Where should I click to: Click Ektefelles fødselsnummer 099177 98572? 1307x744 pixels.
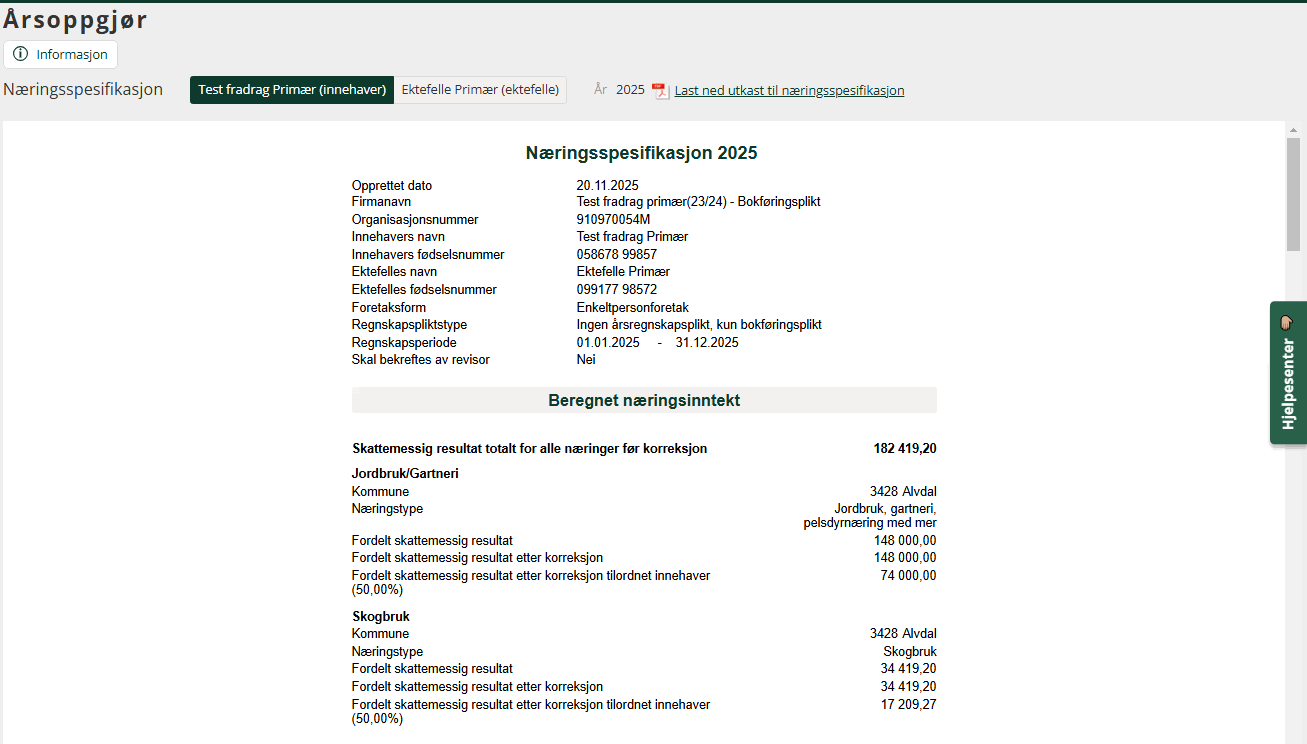pyautogui.click(x=617, y=290)
